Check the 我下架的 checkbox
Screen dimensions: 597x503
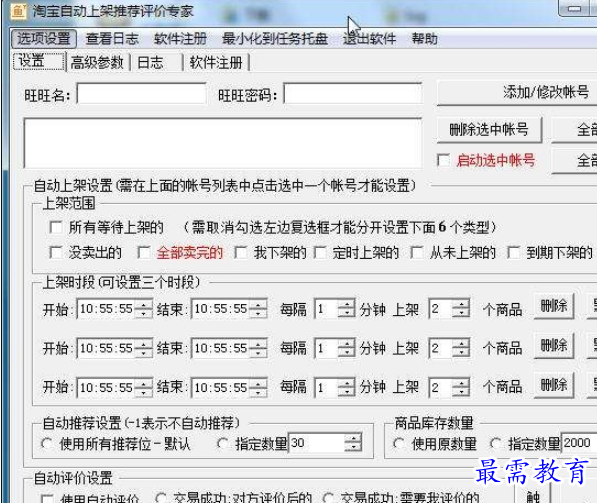pos(241,252)
